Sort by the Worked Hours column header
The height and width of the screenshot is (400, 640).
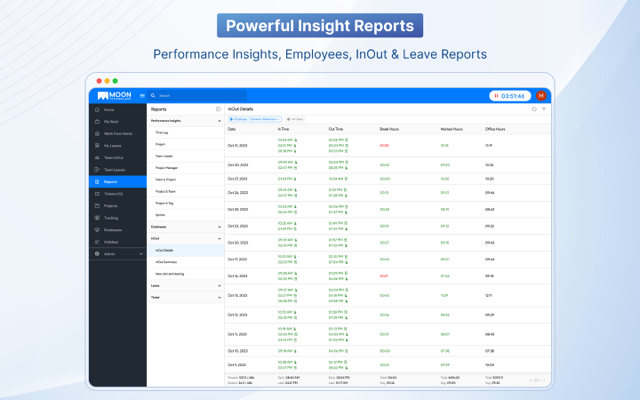[451, 129]
